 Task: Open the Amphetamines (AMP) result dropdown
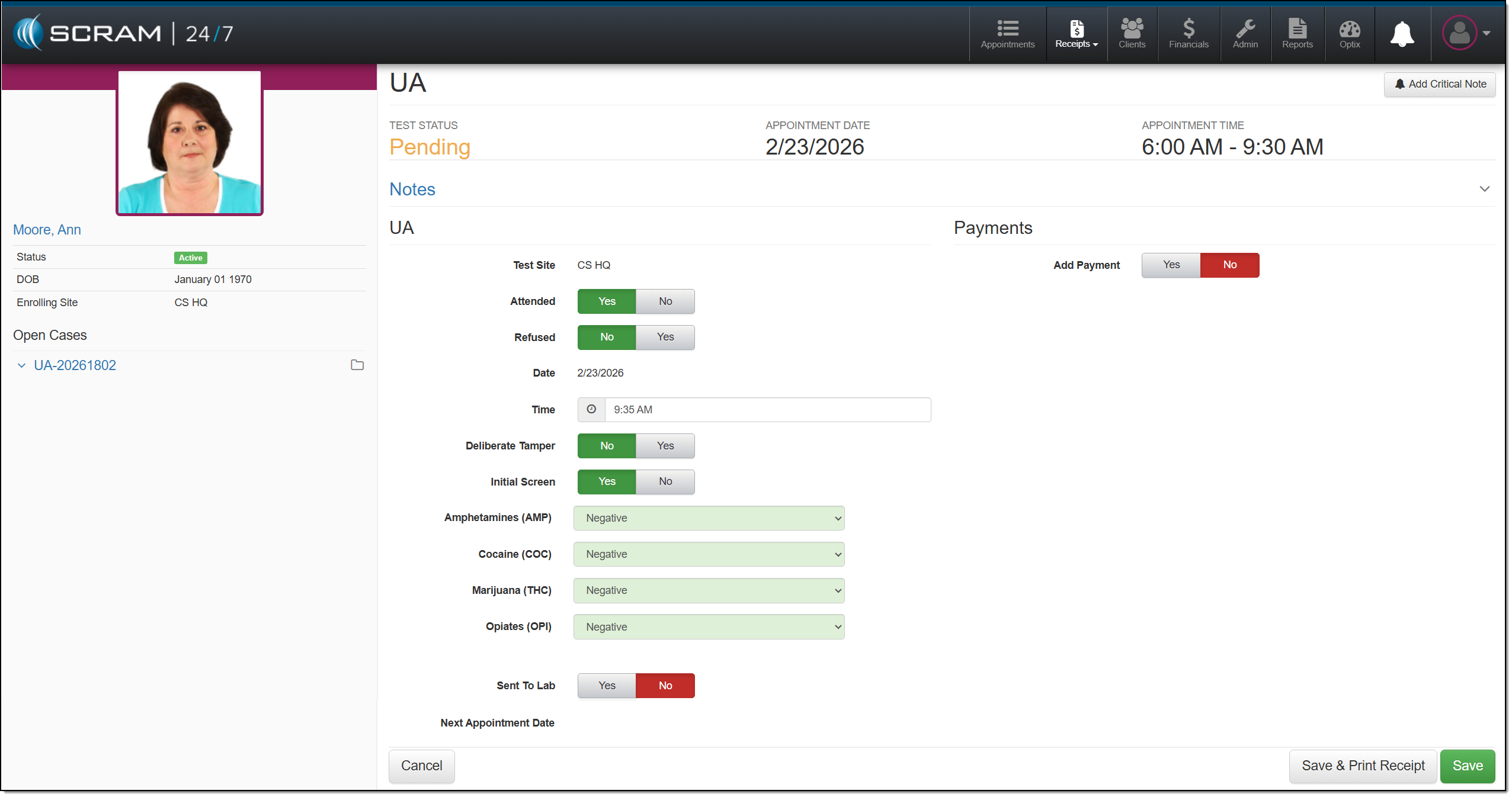[709, 518]
